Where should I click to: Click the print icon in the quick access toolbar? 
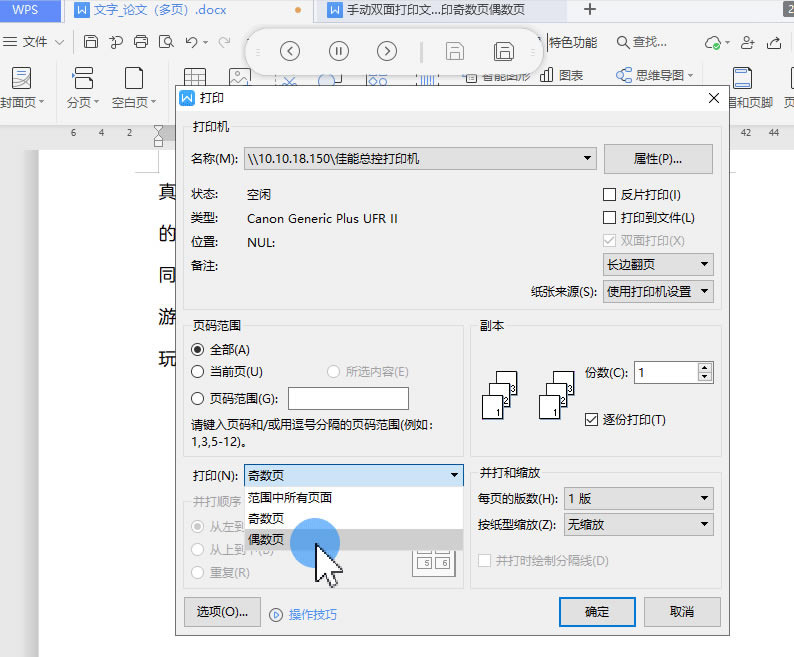tap(141, 42)
